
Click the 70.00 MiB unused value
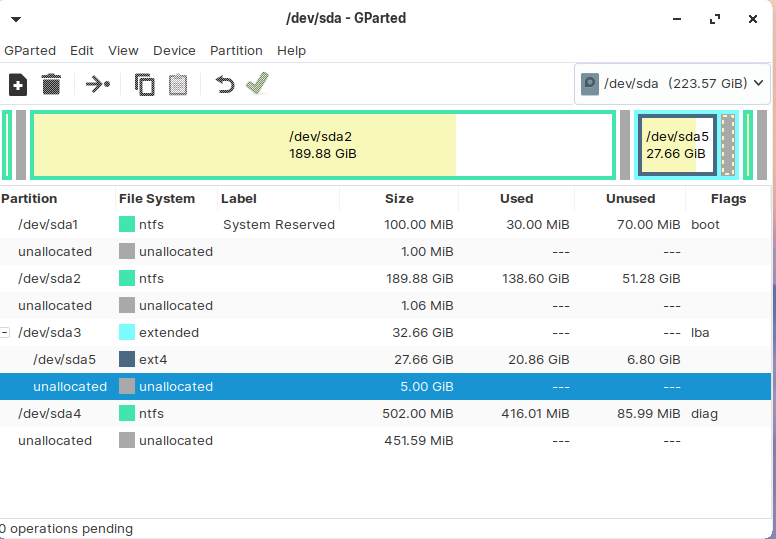[648, 225]
